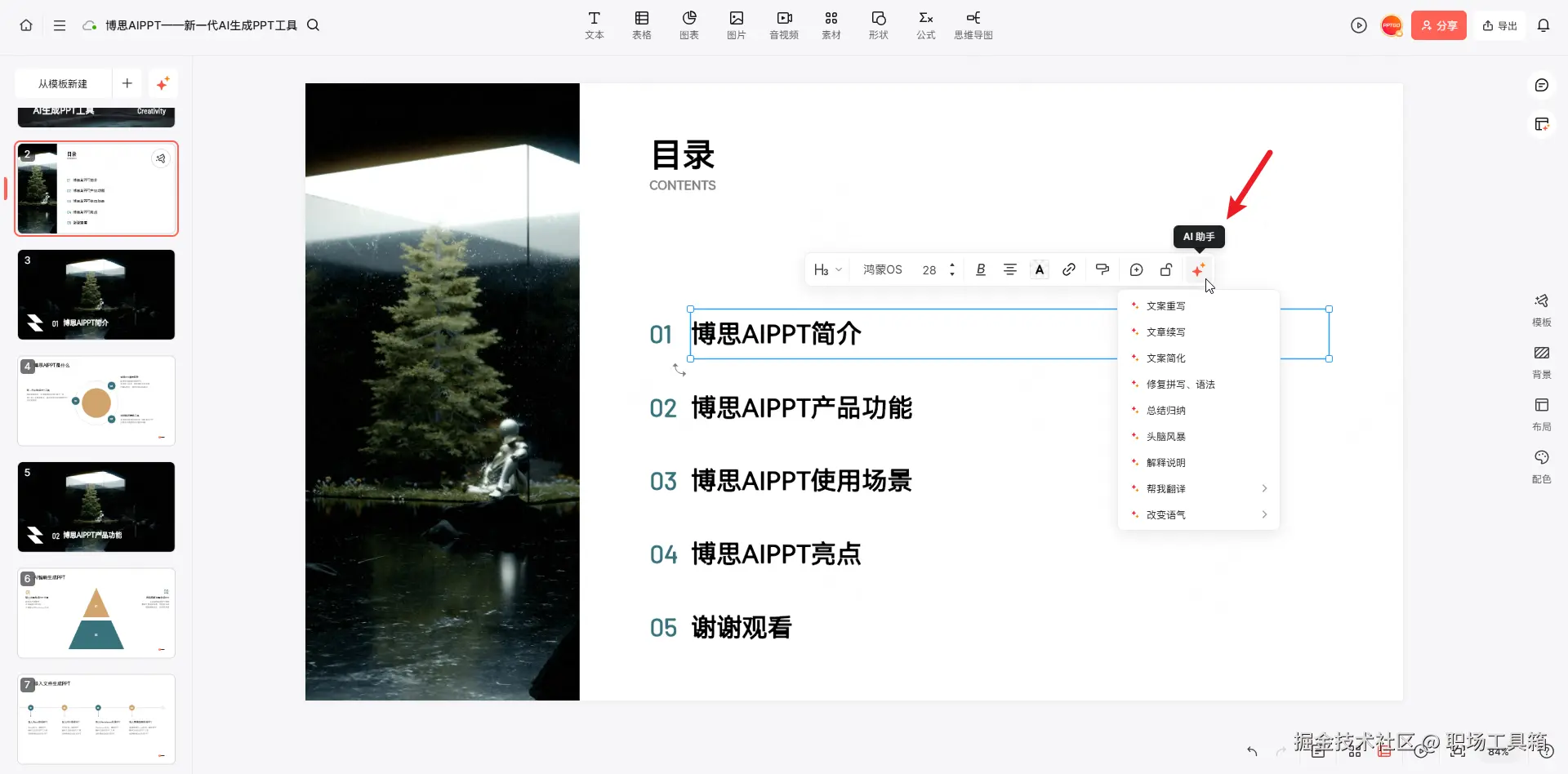1568x774 pixels.
Task: Insert a table (表格)
Action: (642, 25)
